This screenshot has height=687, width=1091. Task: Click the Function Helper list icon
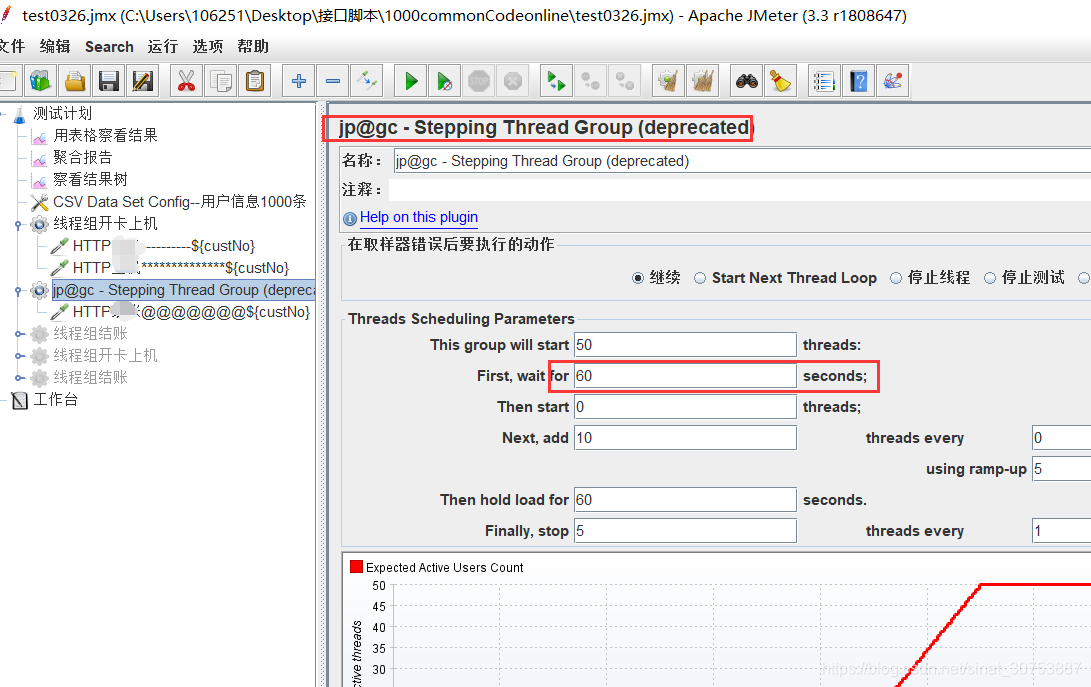point(824,81)
